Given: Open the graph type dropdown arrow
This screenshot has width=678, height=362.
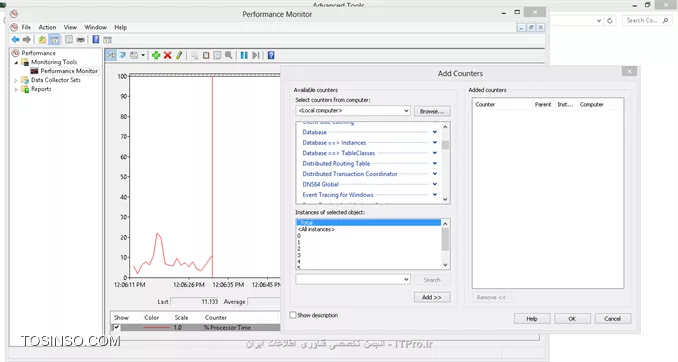Looking at the screenshot, I should [143, 55].
